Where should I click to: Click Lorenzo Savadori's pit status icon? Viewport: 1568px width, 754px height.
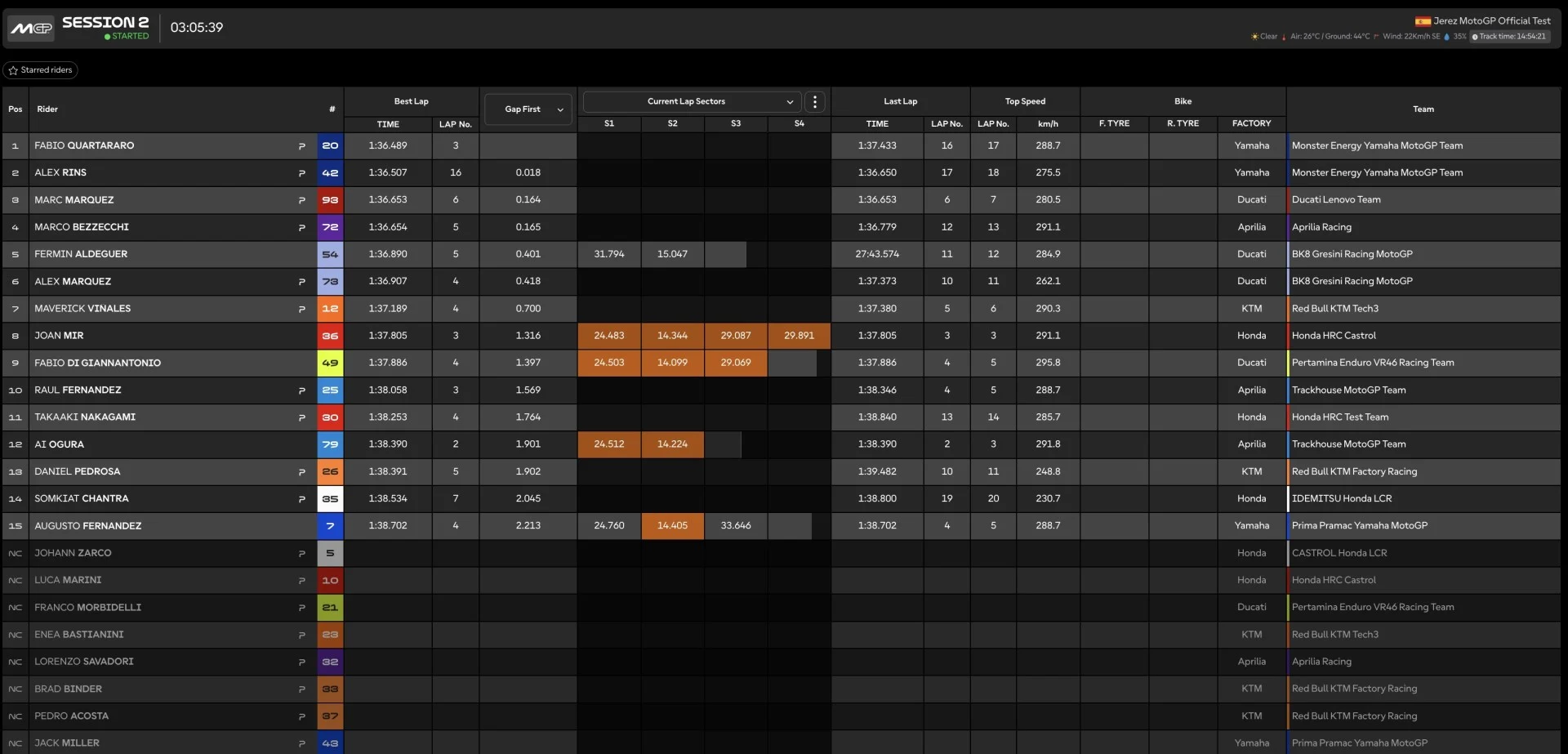(x=301, y=663)
